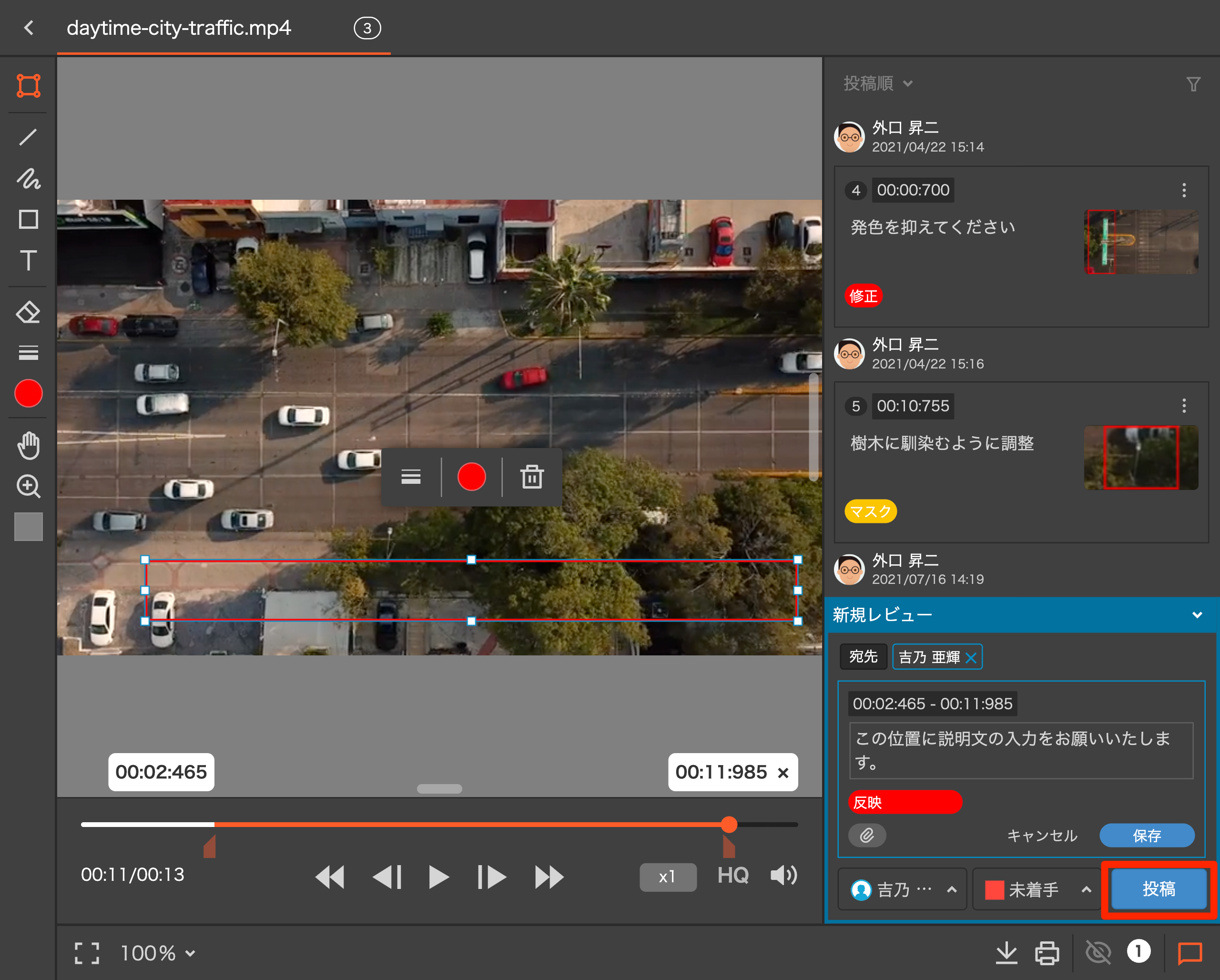Open thumbnail of comment 樹木に馴染むように調整
1220x980 pixels.
pyautogui.click(x=1141, y=458)
